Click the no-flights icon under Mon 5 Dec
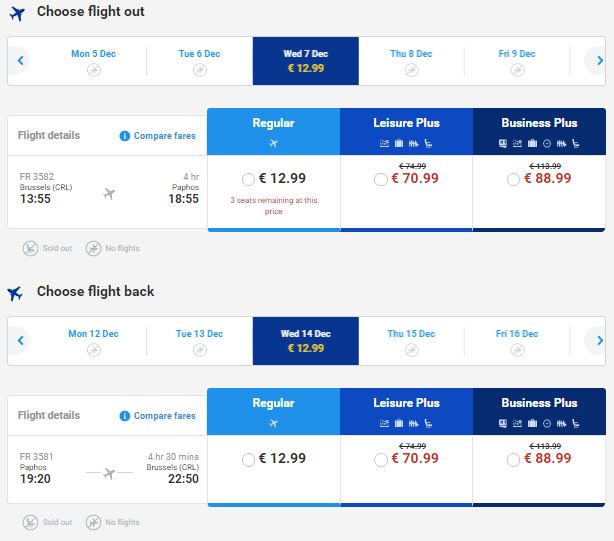Viewport: 614px width, 541px height. [94, 70]
